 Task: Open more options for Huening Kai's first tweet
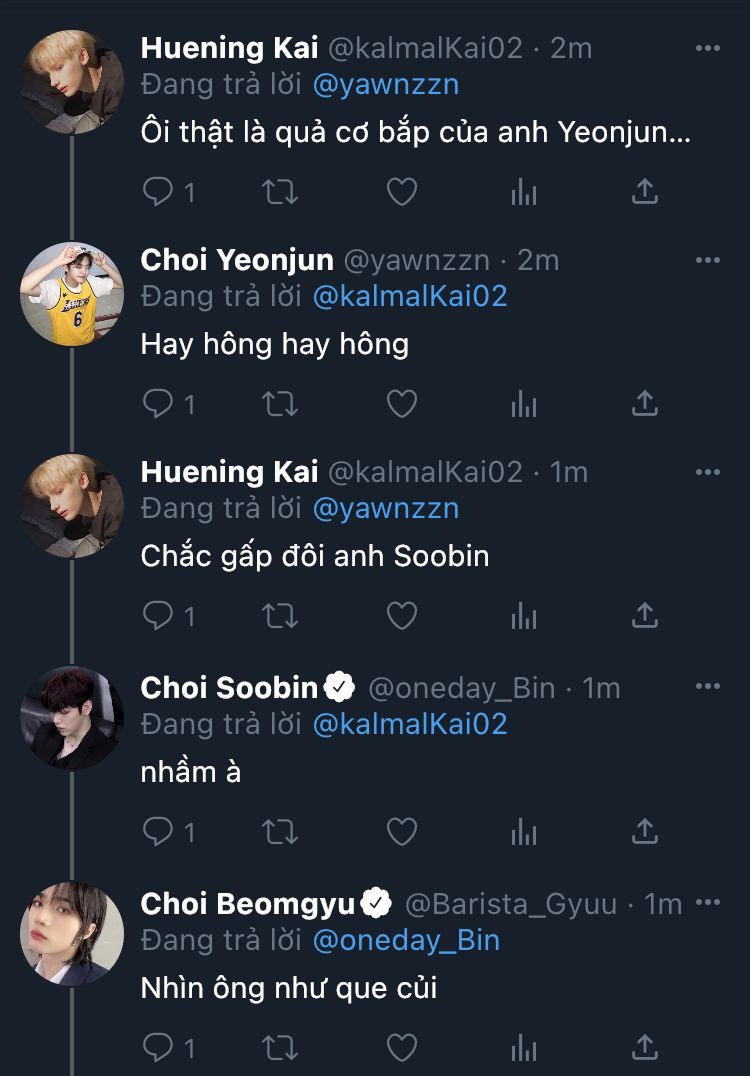click(707, 48)
